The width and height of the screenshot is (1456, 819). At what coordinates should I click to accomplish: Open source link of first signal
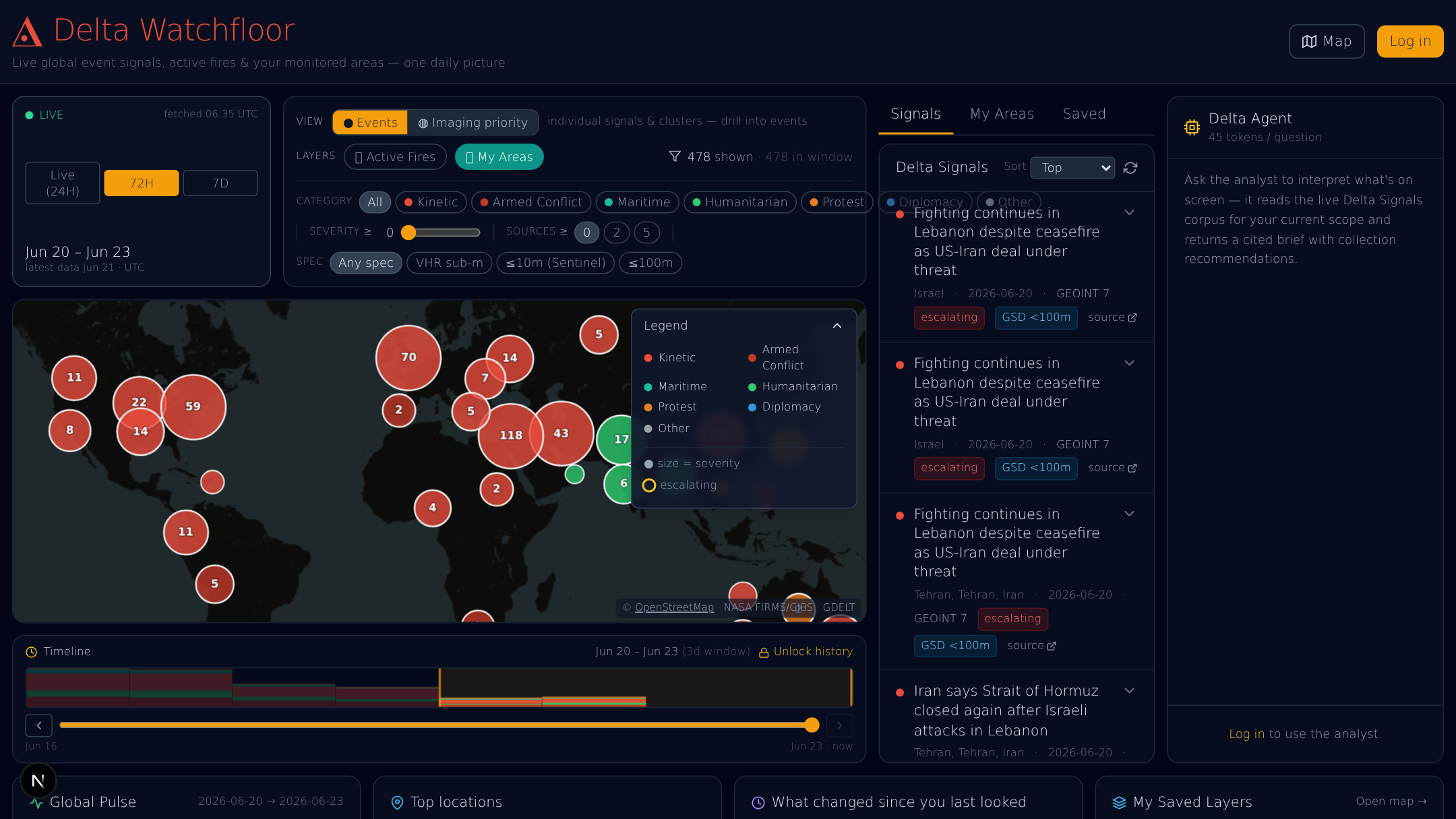coord(1112,317)
